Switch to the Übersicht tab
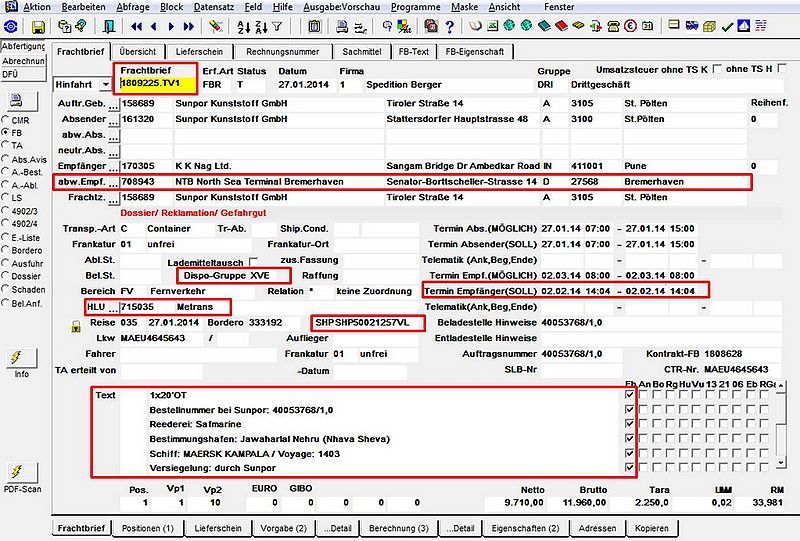Image resolution: width=800 pixels, height=541 pixels. (x=138, y=52)
